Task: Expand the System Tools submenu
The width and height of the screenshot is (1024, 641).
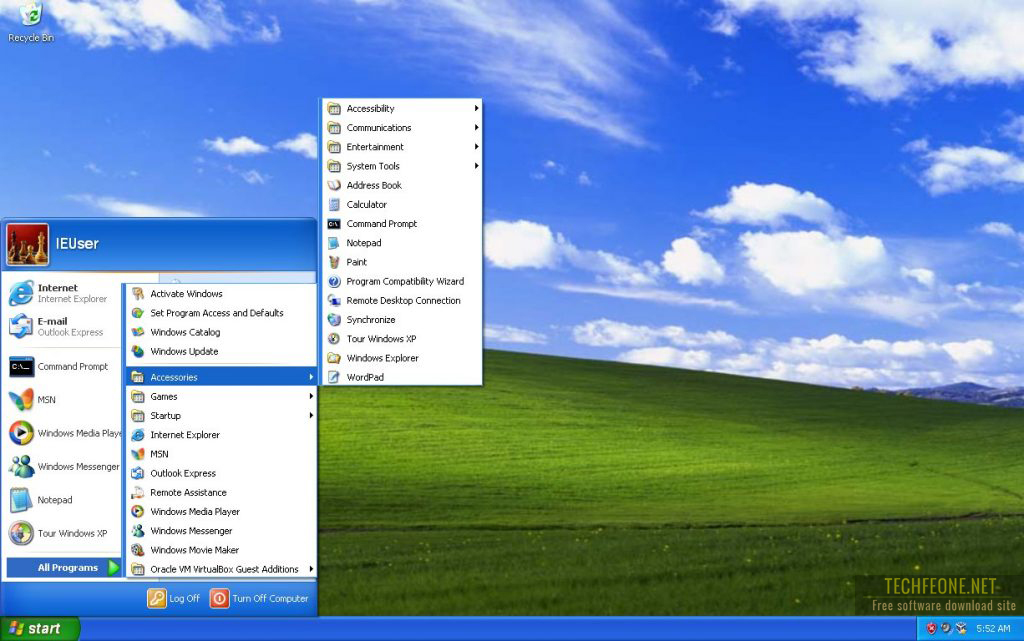Action: click(374, 166)
